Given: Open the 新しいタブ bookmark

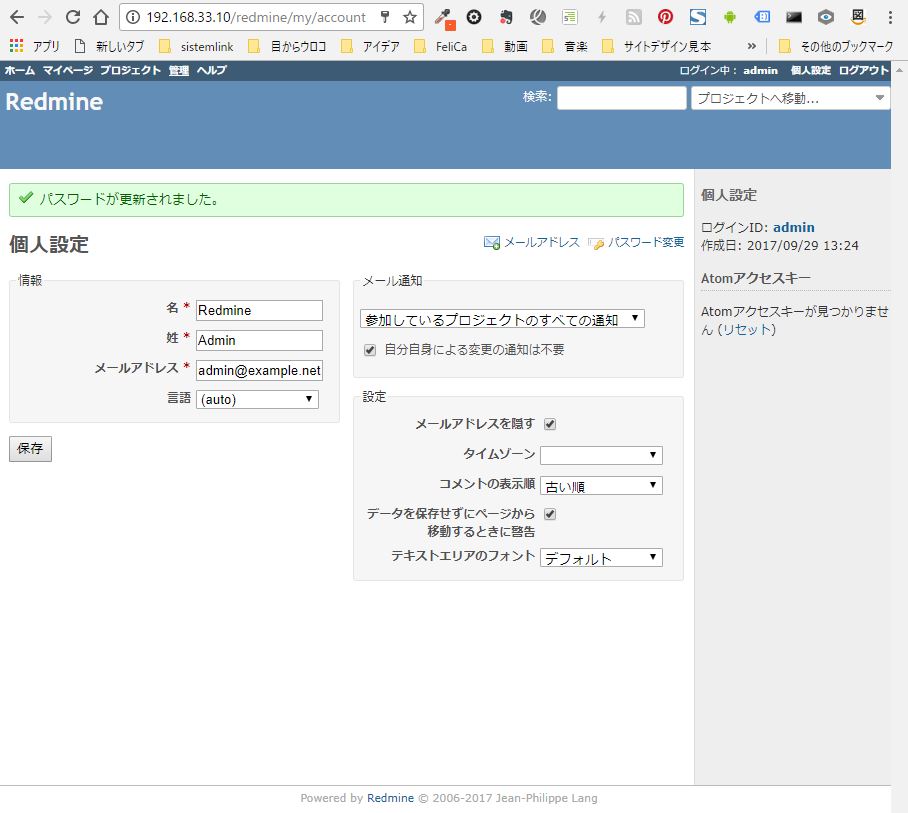Looking at the screenshot, I should 109,46.
